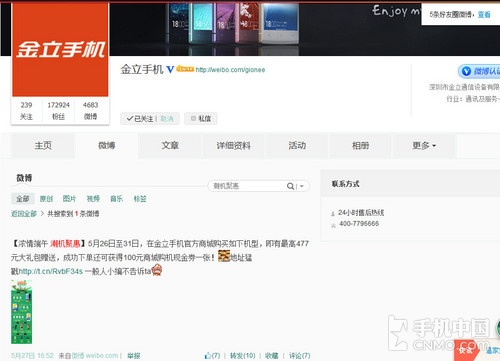Image resolution: width=500 pixels, height=361 pixels.
Task: Click the emoji after 不告诉ta
Action: pyautogui.click(x=157, y=270)
